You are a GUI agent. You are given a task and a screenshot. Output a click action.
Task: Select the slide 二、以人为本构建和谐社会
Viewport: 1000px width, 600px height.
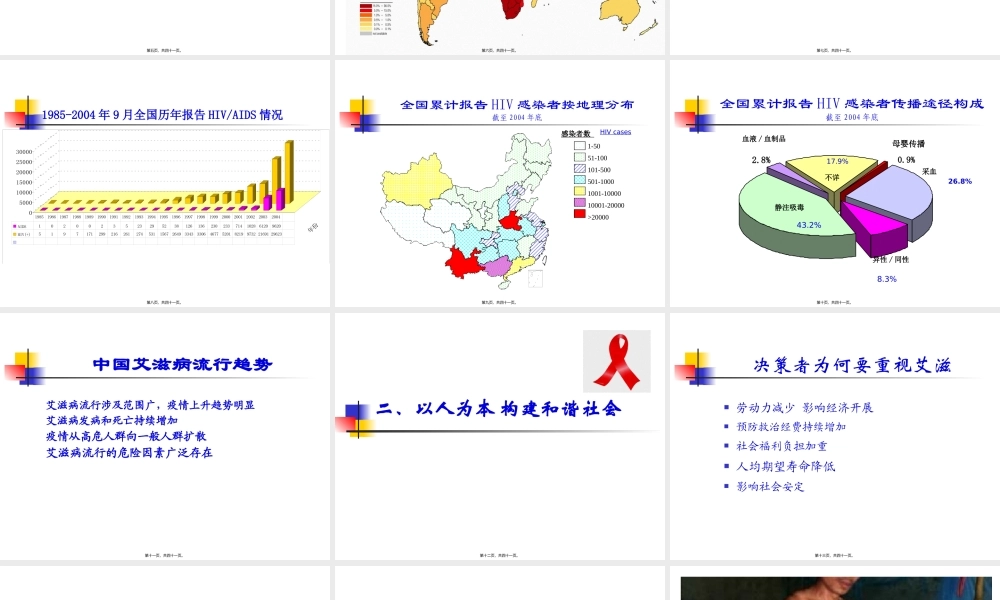coord(500,408)
